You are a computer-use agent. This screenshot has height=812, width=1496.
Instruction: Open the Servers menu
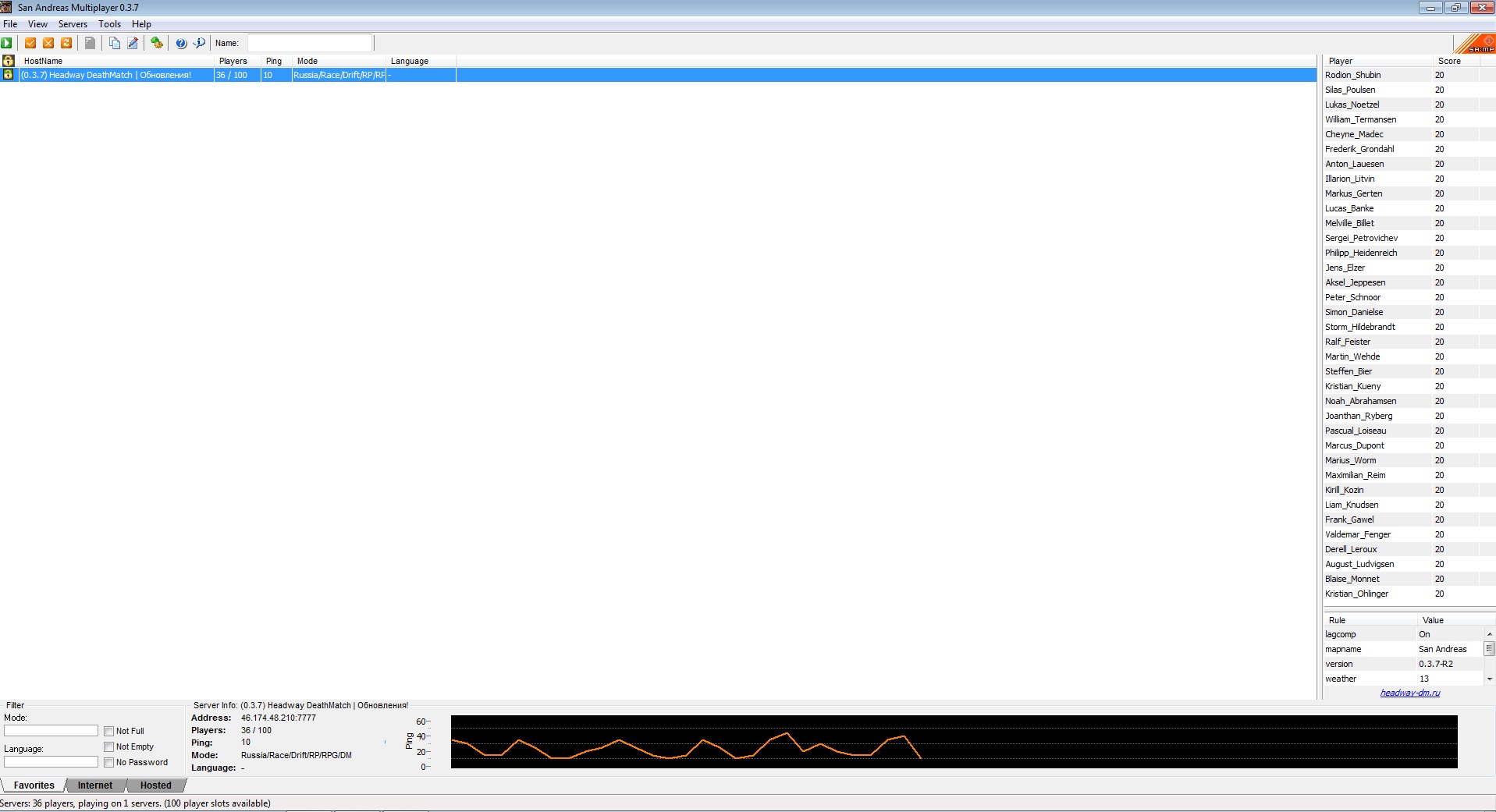(73, 24)
